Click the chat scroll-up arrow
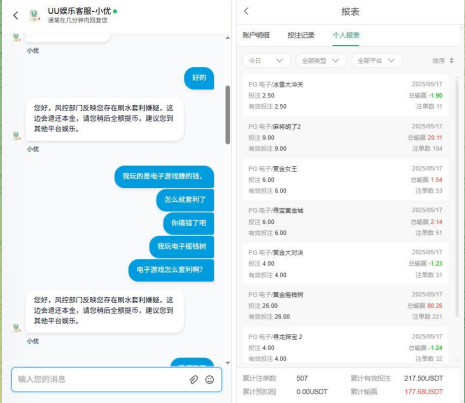 [x=228, y=38]
